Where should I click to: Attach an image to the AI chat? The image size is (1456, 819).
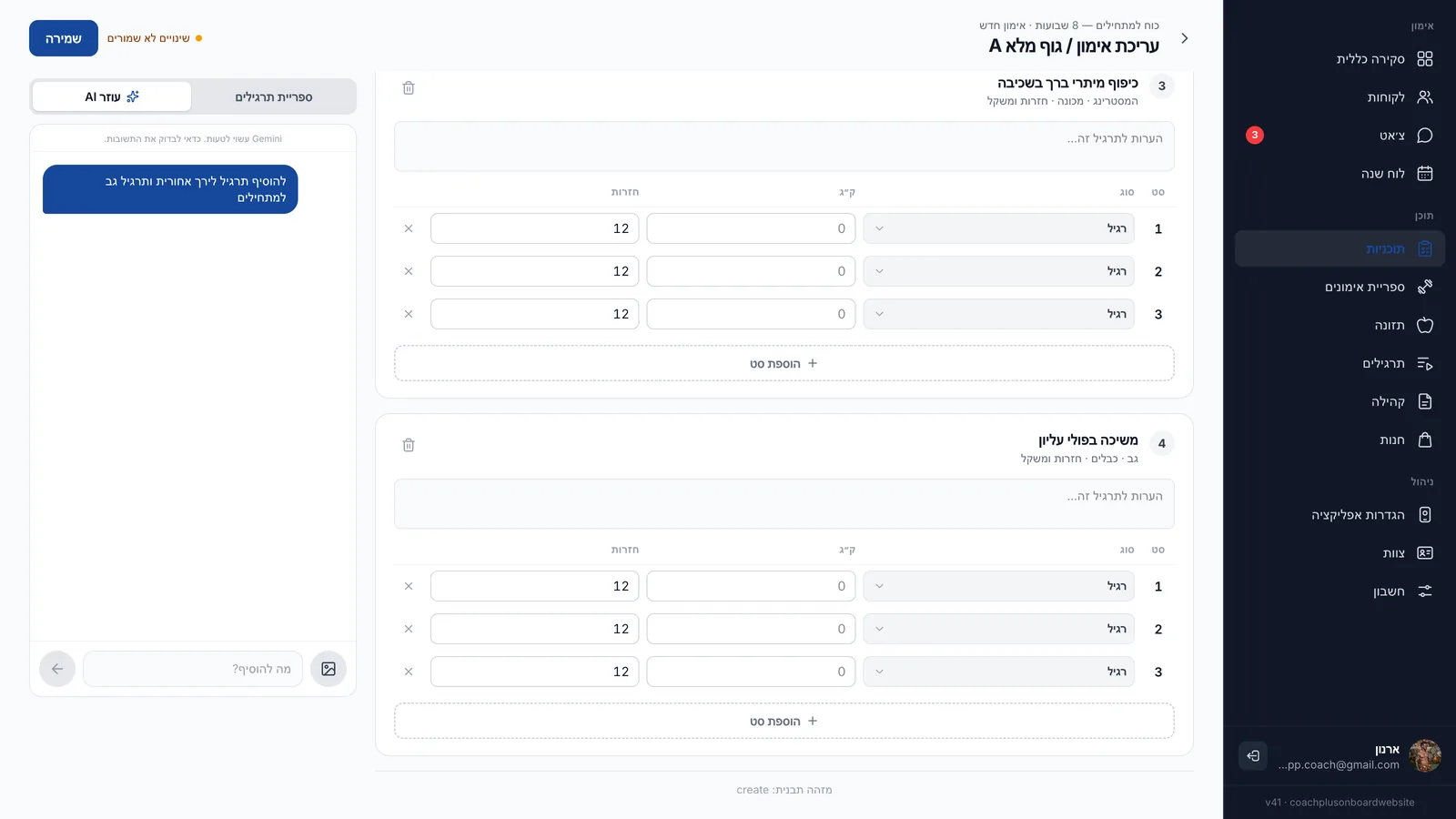[x=329, y=669]
